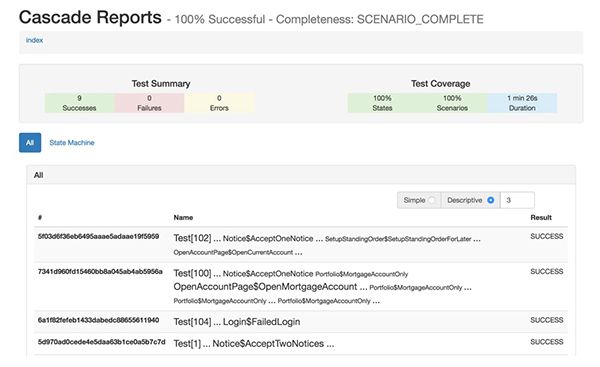Click the 0 Failures summary box

[149, 103]
